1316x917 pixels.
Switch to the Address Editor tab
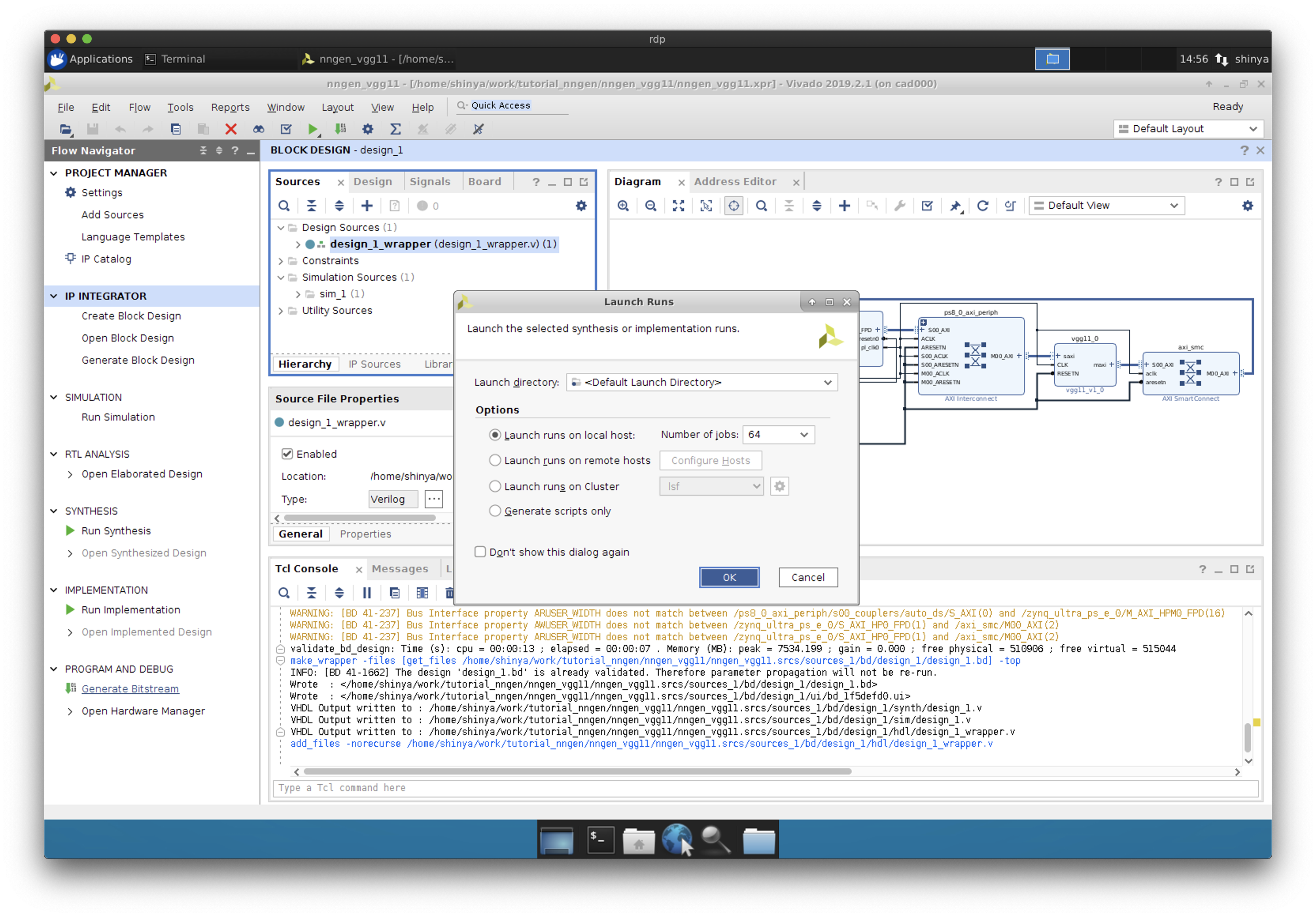click(x=735, y=181)
